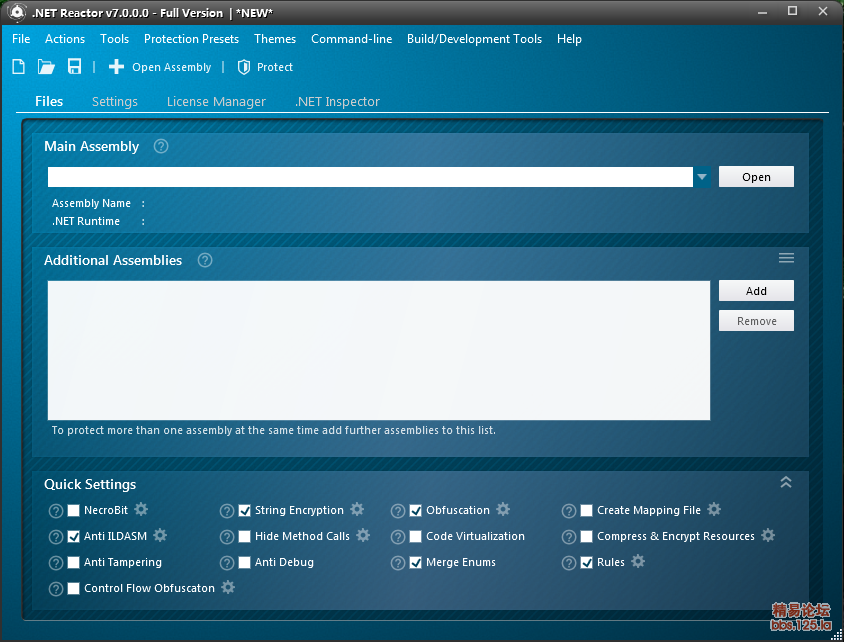Click the Save Project disk icon
Viewport: 844px width, 642px height.
click(74, 67)
